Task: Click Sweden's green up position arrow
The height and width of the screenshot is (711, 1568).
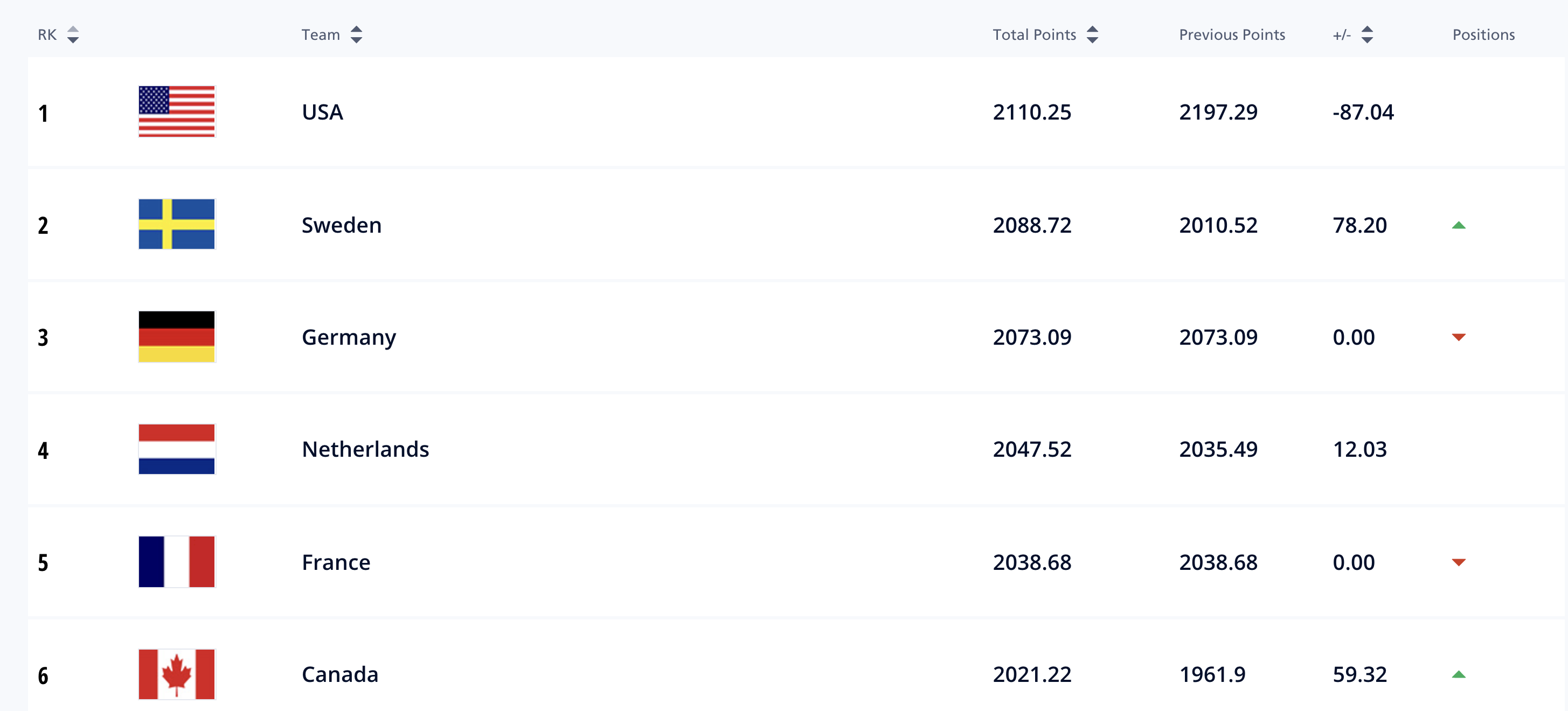Action: 1459,225
